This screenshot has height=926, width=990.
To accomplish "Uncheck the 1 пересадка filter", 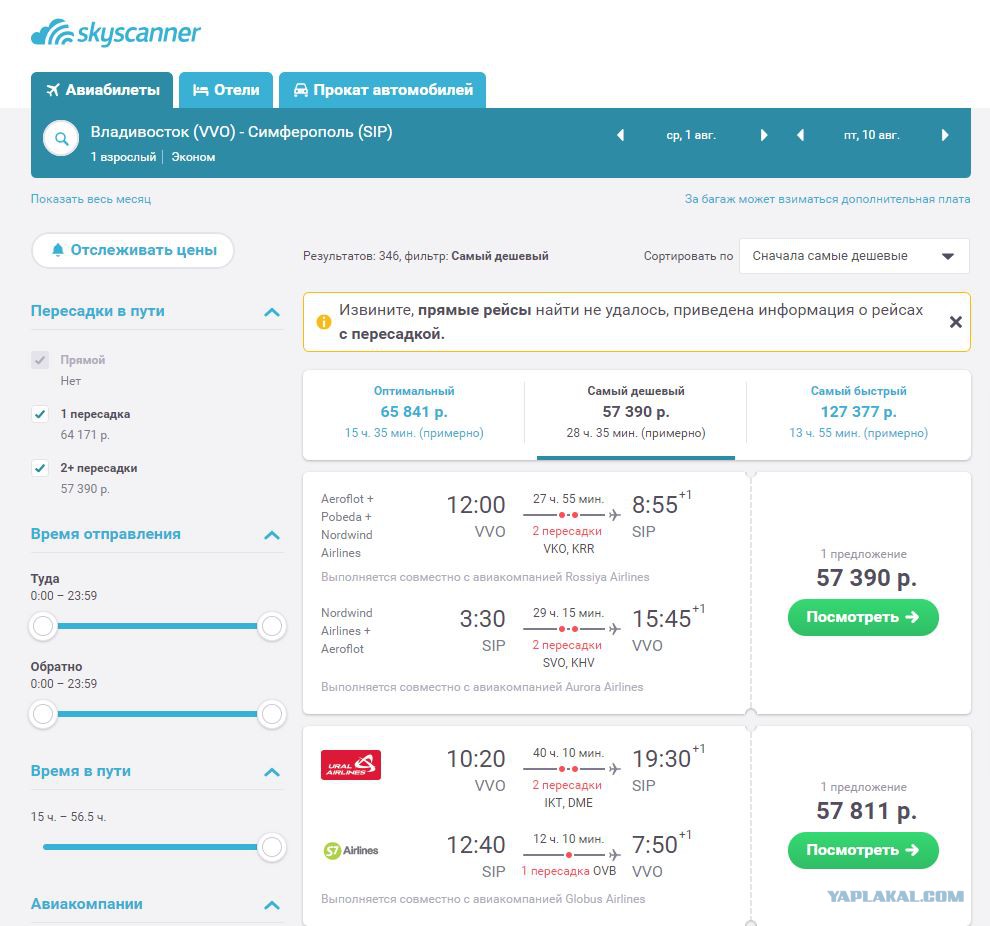I will 40,414.
